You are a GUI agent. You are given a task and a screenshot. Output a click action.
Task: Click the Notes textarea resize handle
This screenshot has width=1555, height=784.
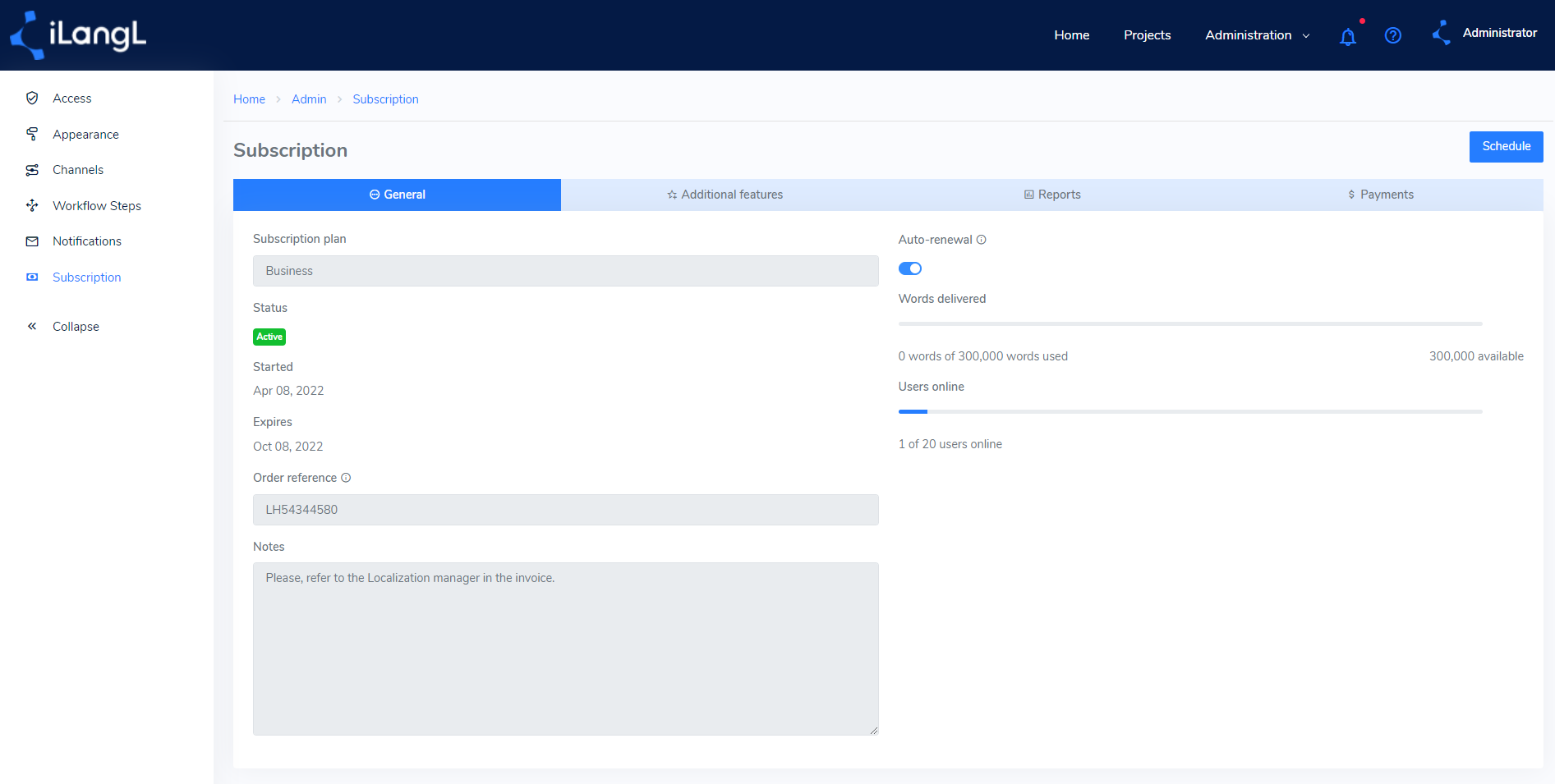coord(874,731)
